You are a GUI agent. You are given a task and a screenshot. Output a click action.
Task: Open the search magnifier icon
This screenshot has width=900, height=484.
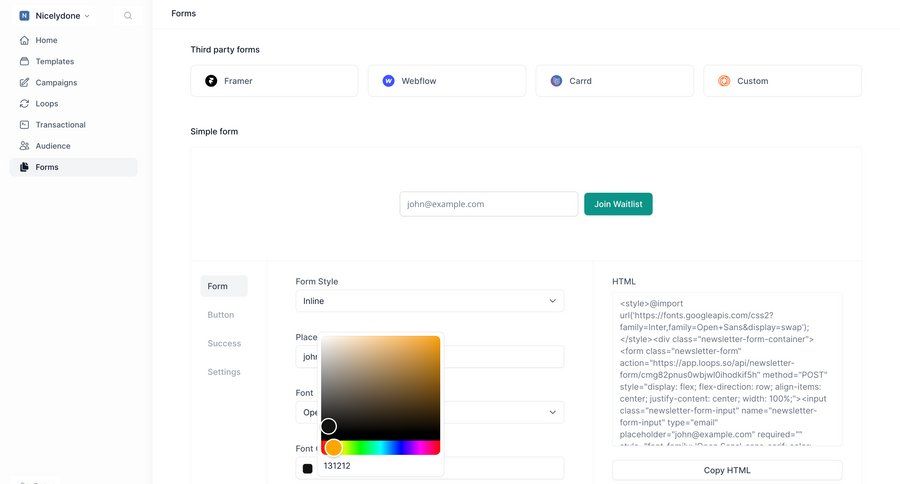pyautogui.click(x=128, y=16)
